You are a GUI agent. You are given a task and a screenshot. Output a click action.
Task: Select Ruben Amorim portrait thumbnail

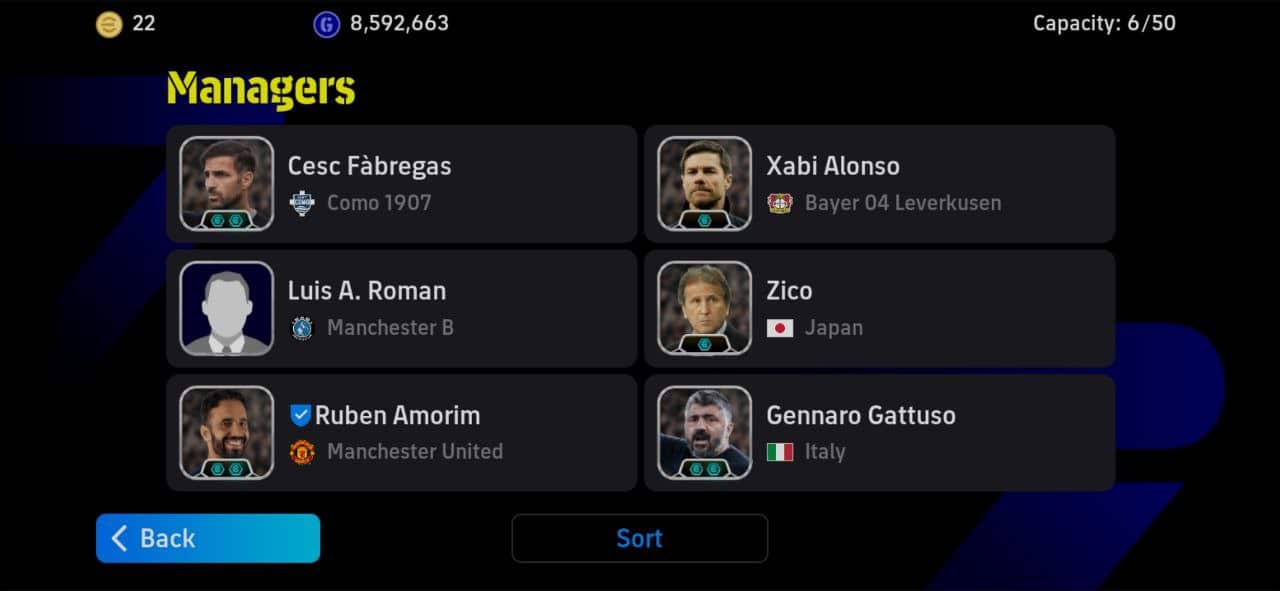227,432
